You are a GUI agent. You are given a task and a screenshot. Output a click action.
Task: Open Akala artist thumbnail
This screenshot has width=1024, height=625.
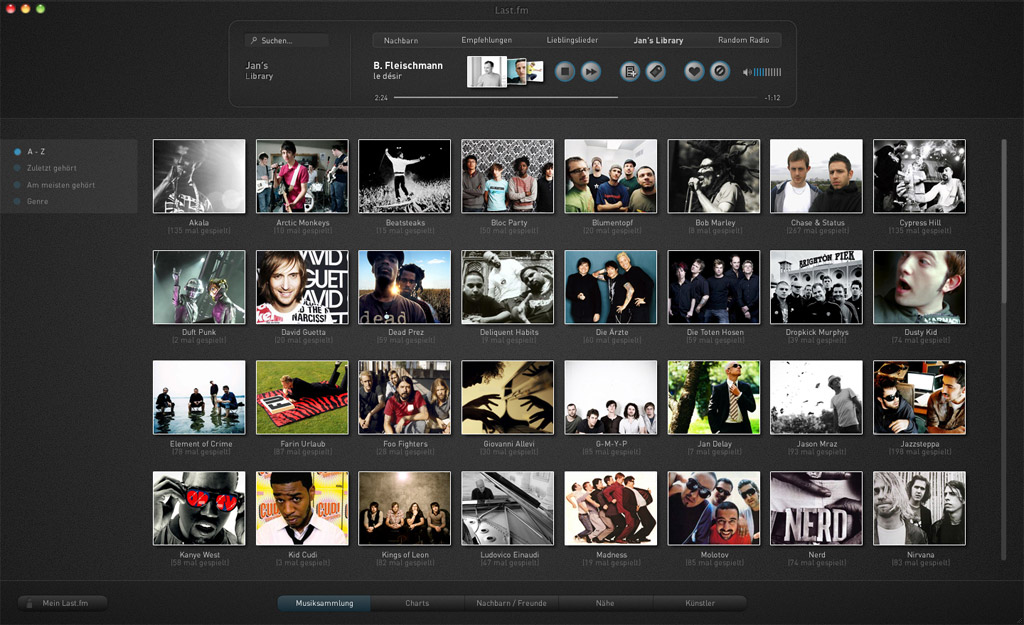(x=199, y=176)
